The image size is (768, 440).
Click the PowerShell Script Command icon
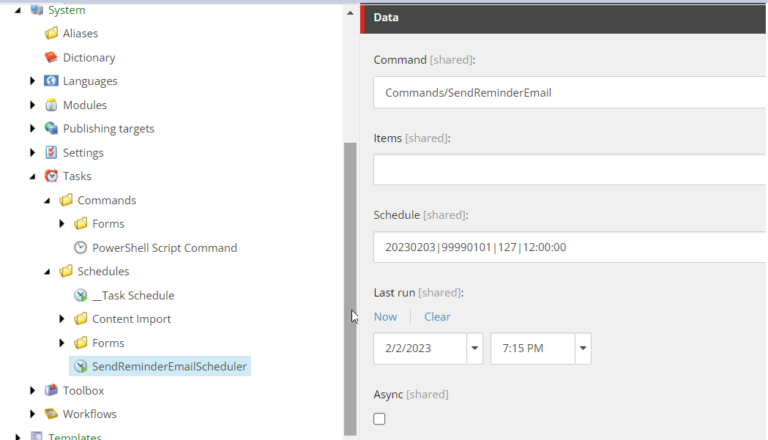point(81,248)
